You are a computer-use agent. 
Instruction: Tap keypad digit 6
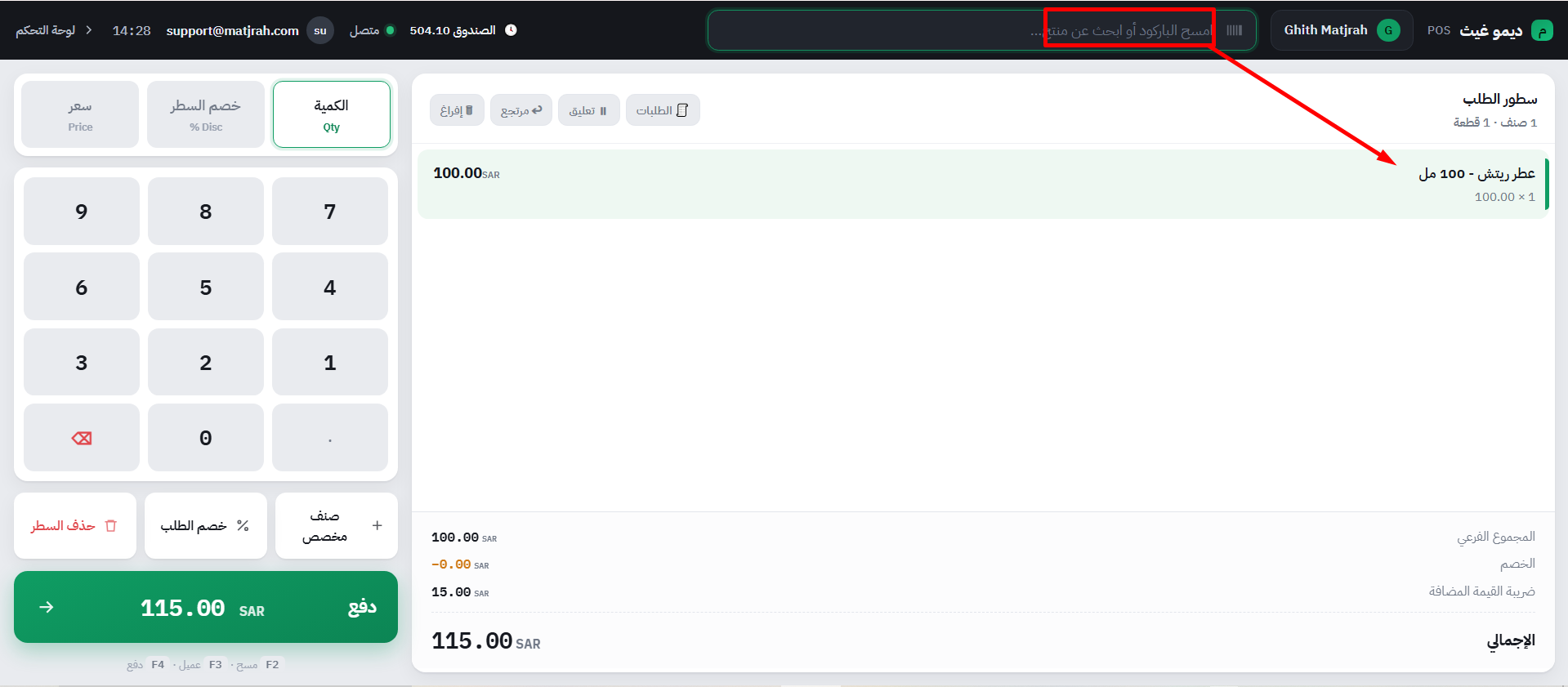click(x=82, y=287)
